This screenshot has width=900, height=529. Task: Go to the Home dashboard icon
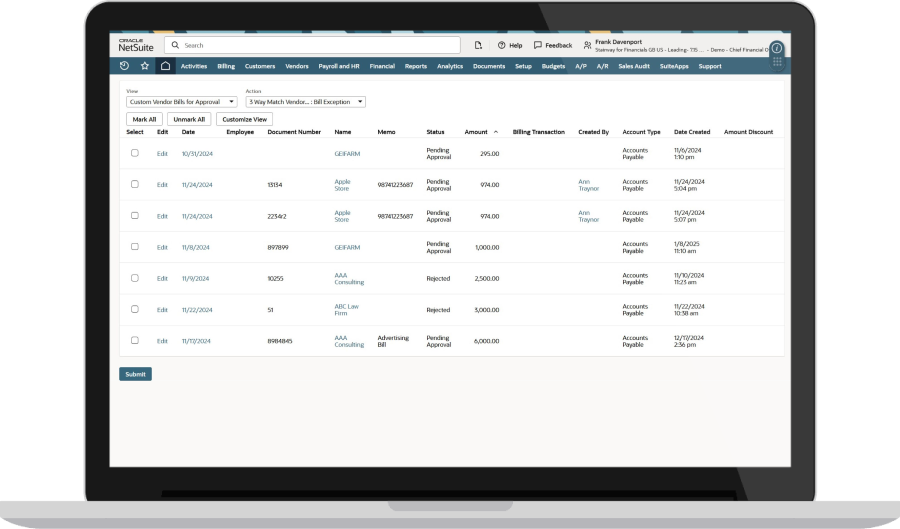[165, 66]
